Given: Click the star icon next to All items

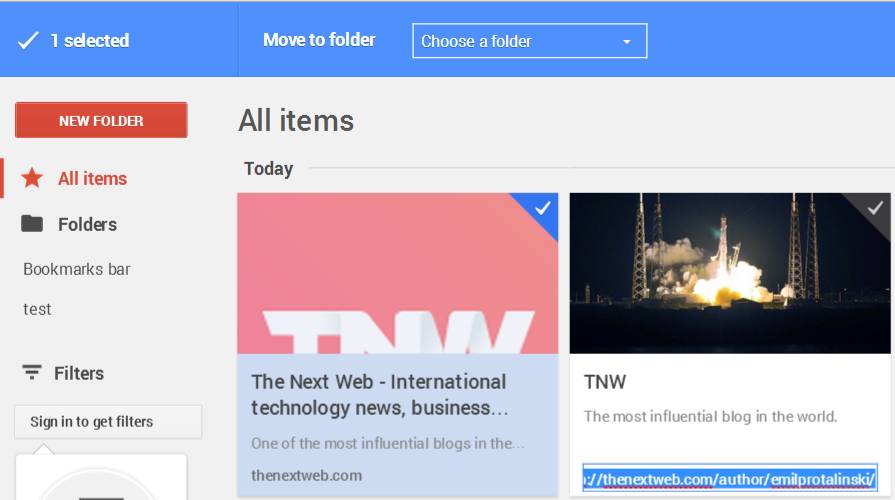Looking at the screenshot, I should (x=32, y=178).
